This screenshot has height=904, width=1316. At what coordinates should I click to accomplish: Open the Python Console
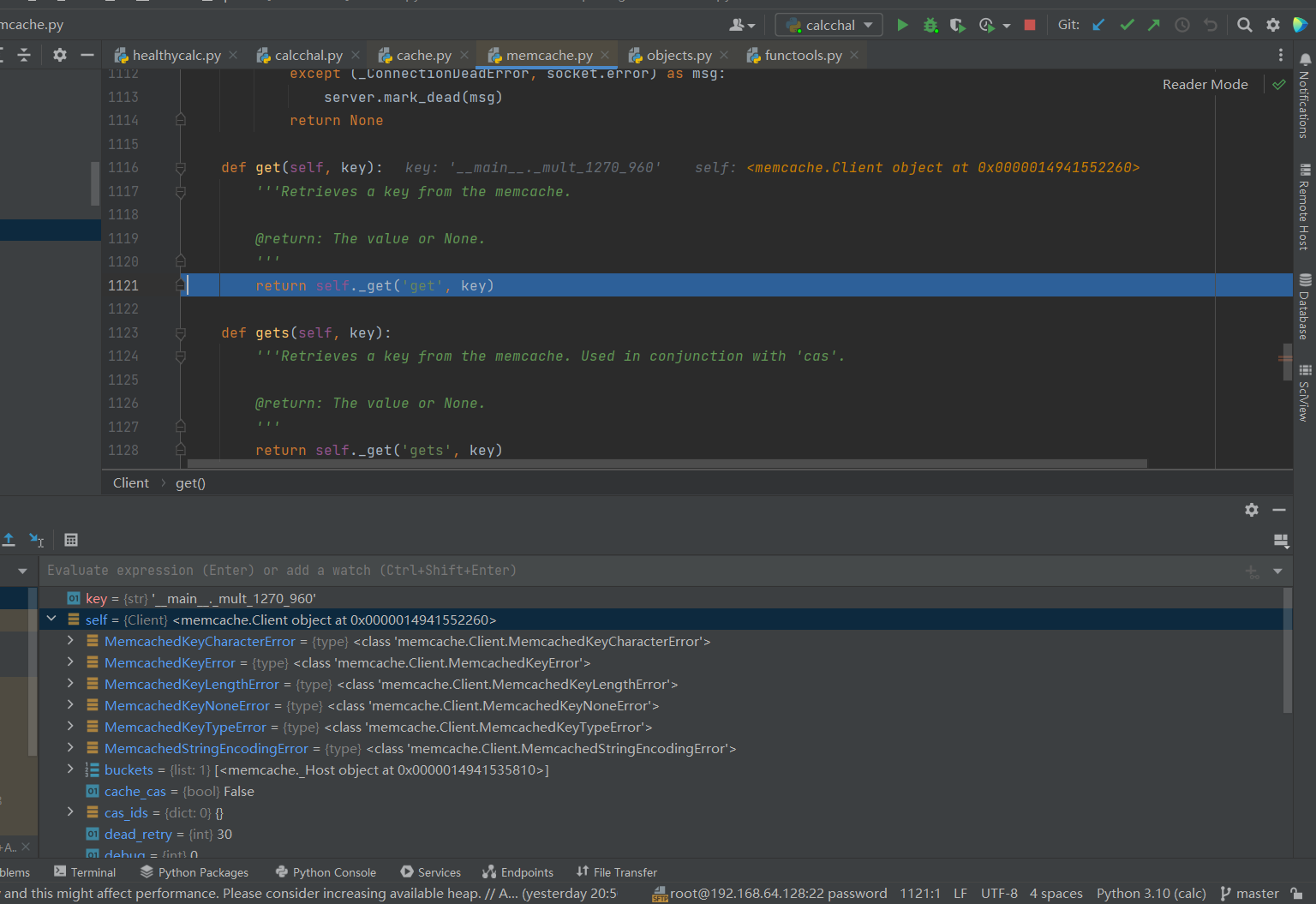coord(326,872)
